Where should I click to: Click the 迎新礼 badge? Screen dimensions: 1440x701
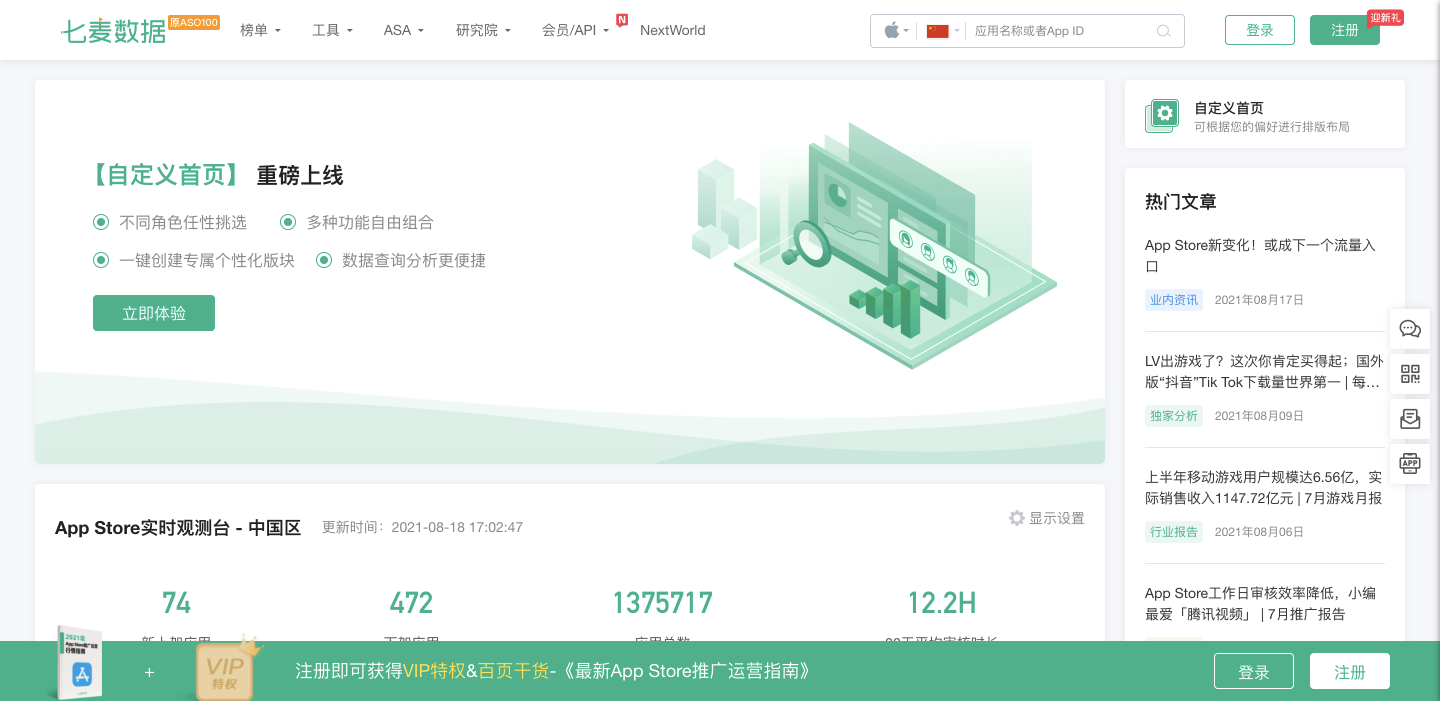point(1385,18)
